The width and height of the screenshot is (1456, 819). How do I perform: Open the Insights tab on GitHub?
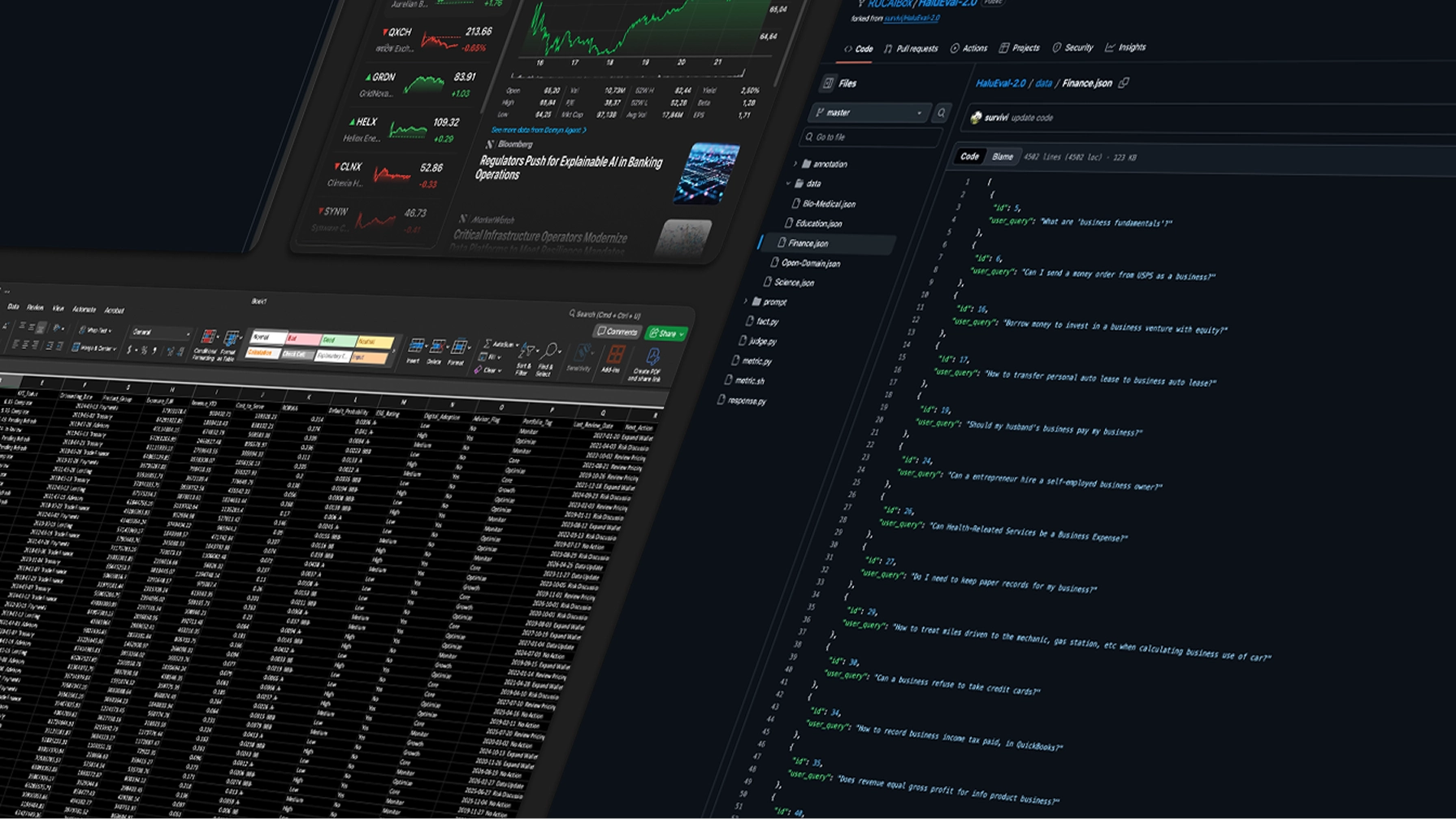click(1125, 48)
